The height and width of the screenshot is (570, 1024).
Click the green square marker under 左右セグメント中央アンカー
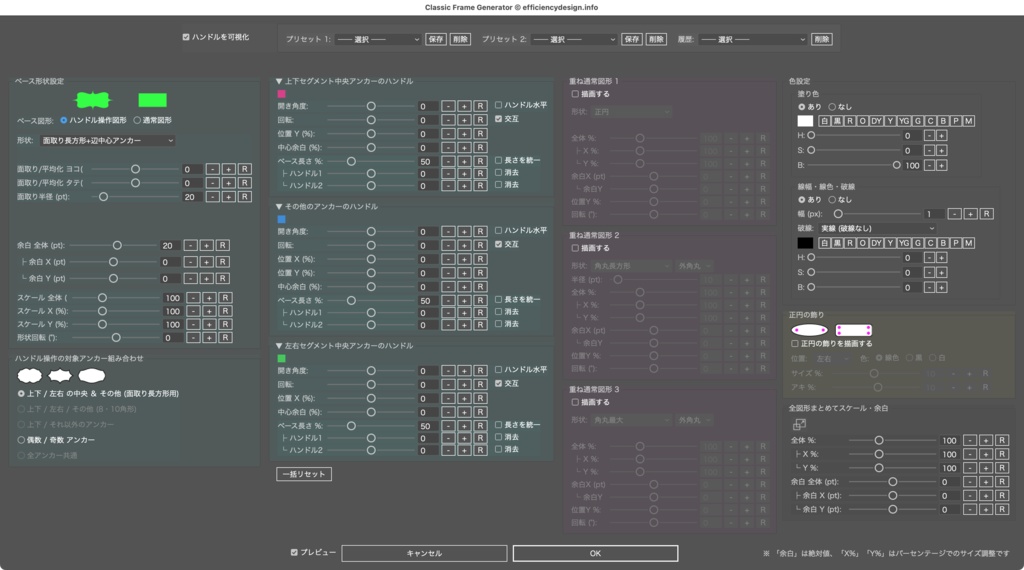pyautogui.click(x=281, y=358)
